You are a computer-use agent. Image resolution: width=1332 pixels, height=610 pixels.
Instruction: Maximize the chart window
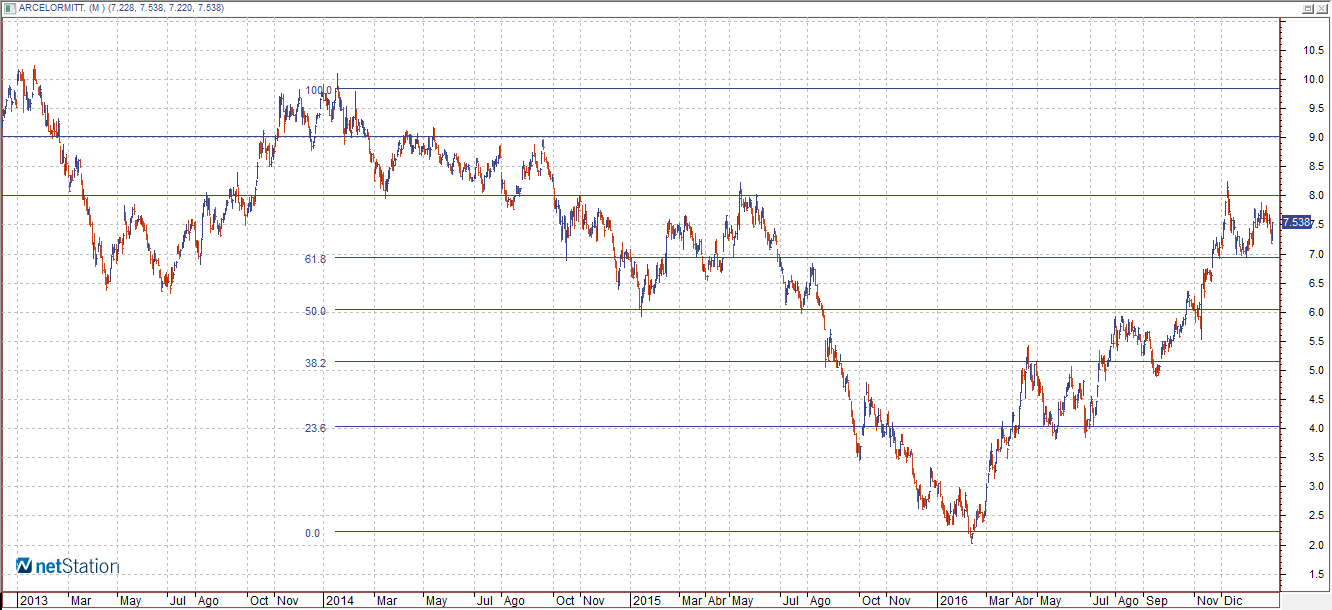pyautogui.click(x=1306, y=8)
